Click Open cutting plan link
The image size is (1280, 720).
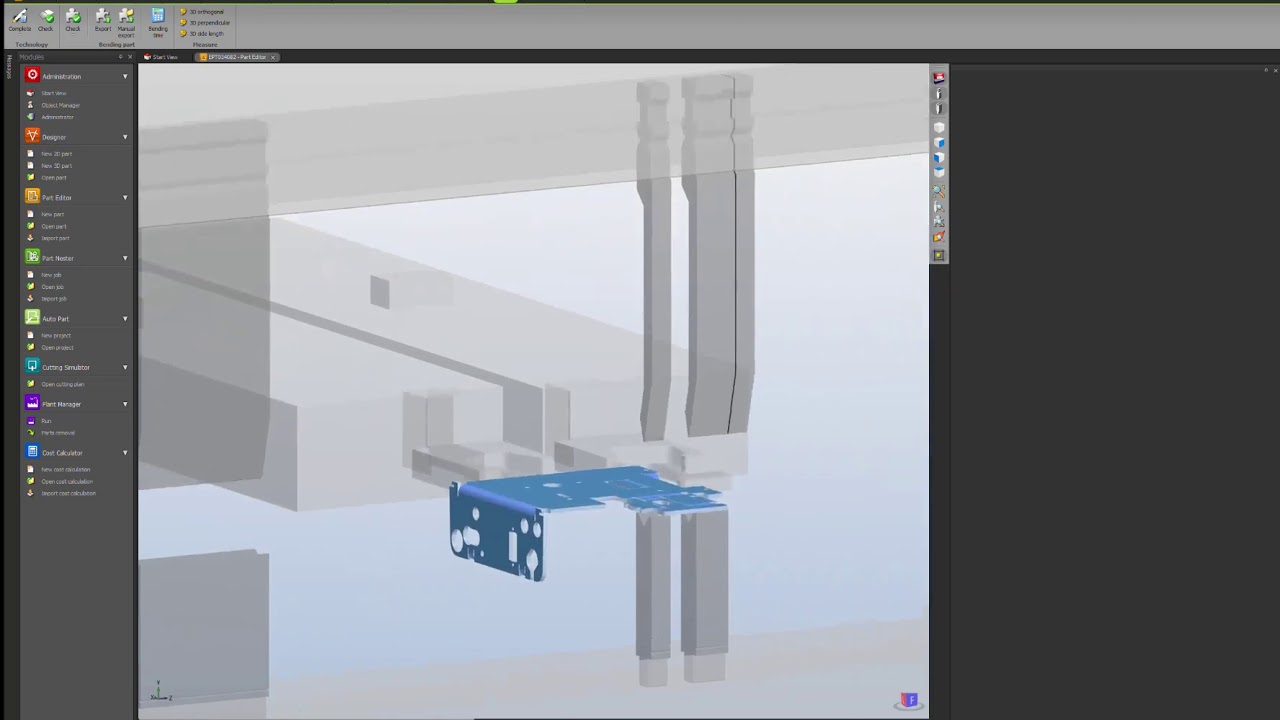pyautogui.click(x=62, y=384)
